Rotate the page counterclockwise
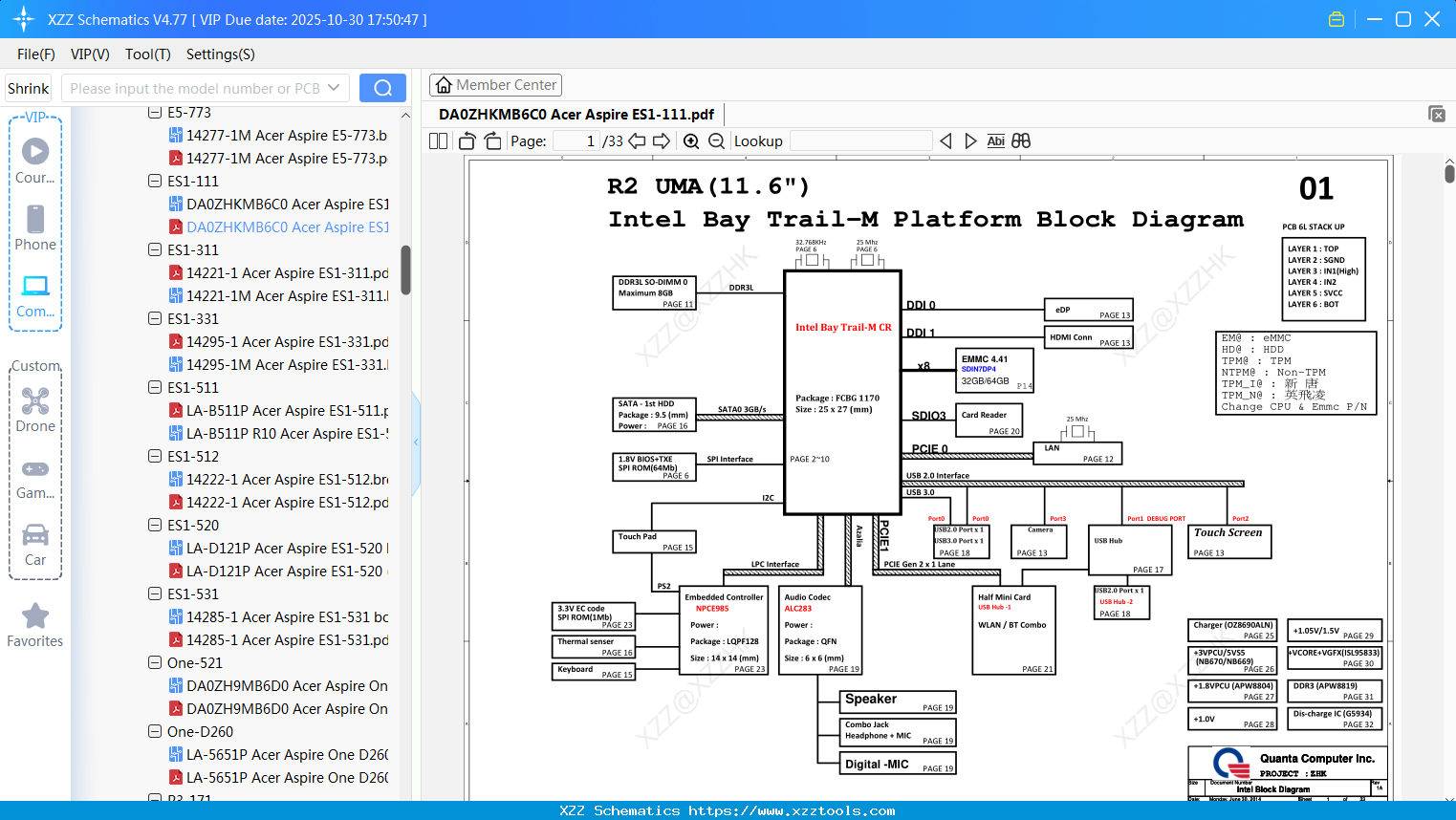 (x=467, y=141)
